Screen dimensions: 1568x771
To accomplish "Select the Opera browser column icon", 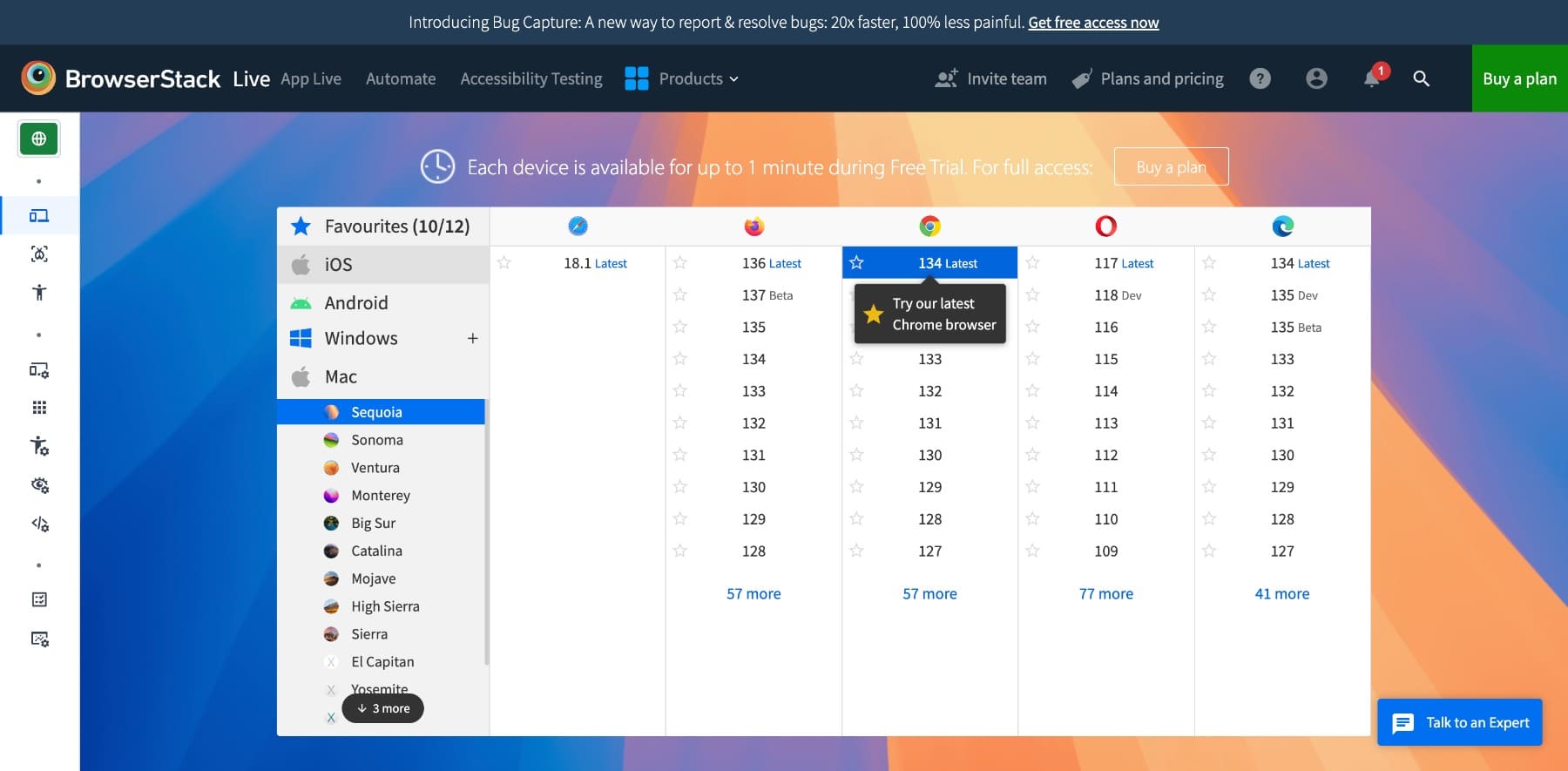I will click(1106, 227).
